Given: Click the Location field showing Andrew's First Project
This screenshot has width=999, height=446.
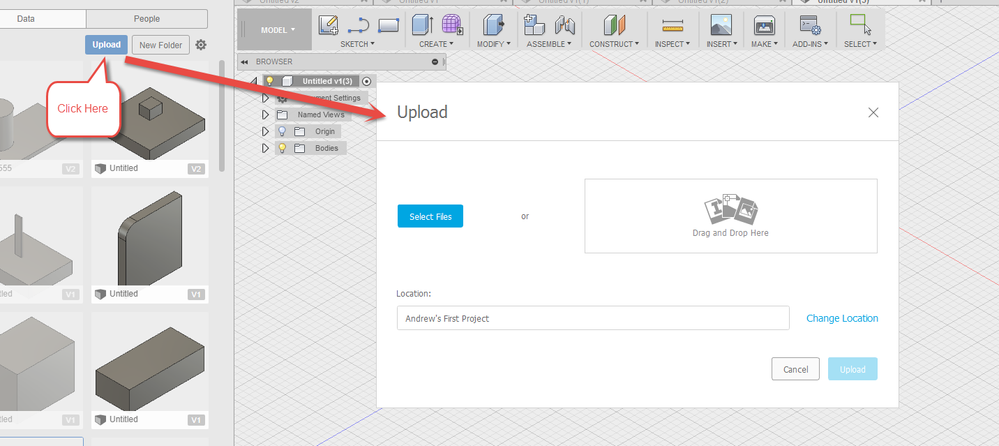Looking at the screenshot, I should [593, 319].
